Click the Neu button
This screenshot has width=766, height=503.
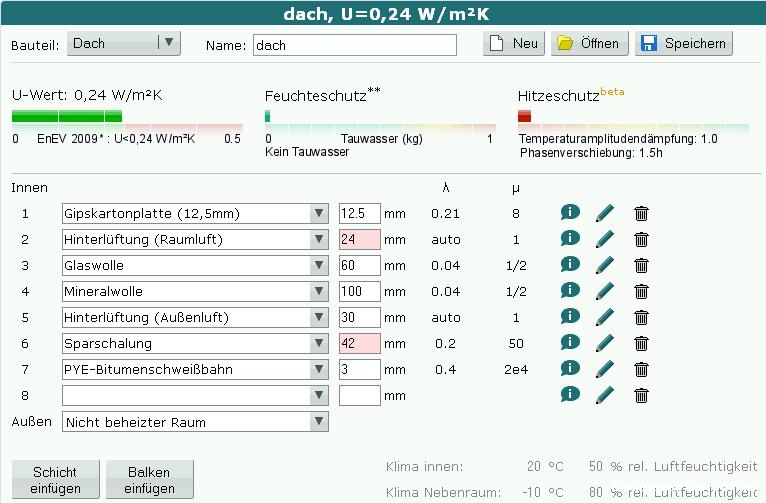pos(514,44)
